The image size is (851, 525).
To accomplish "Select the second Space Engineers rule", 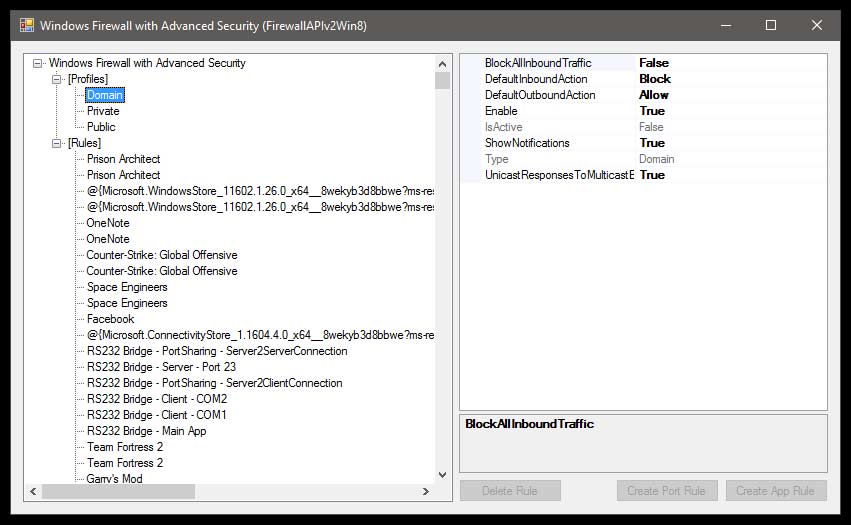I will (127, 303).
